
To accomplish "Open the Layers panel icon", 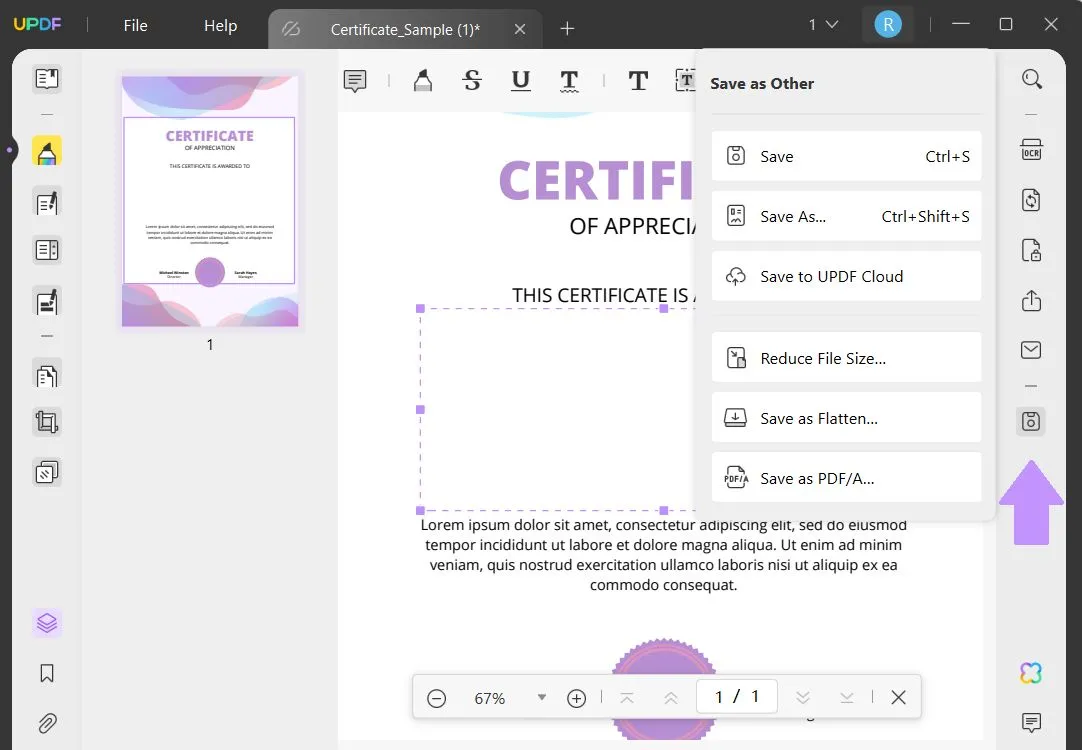I will [x=47, y=623].
